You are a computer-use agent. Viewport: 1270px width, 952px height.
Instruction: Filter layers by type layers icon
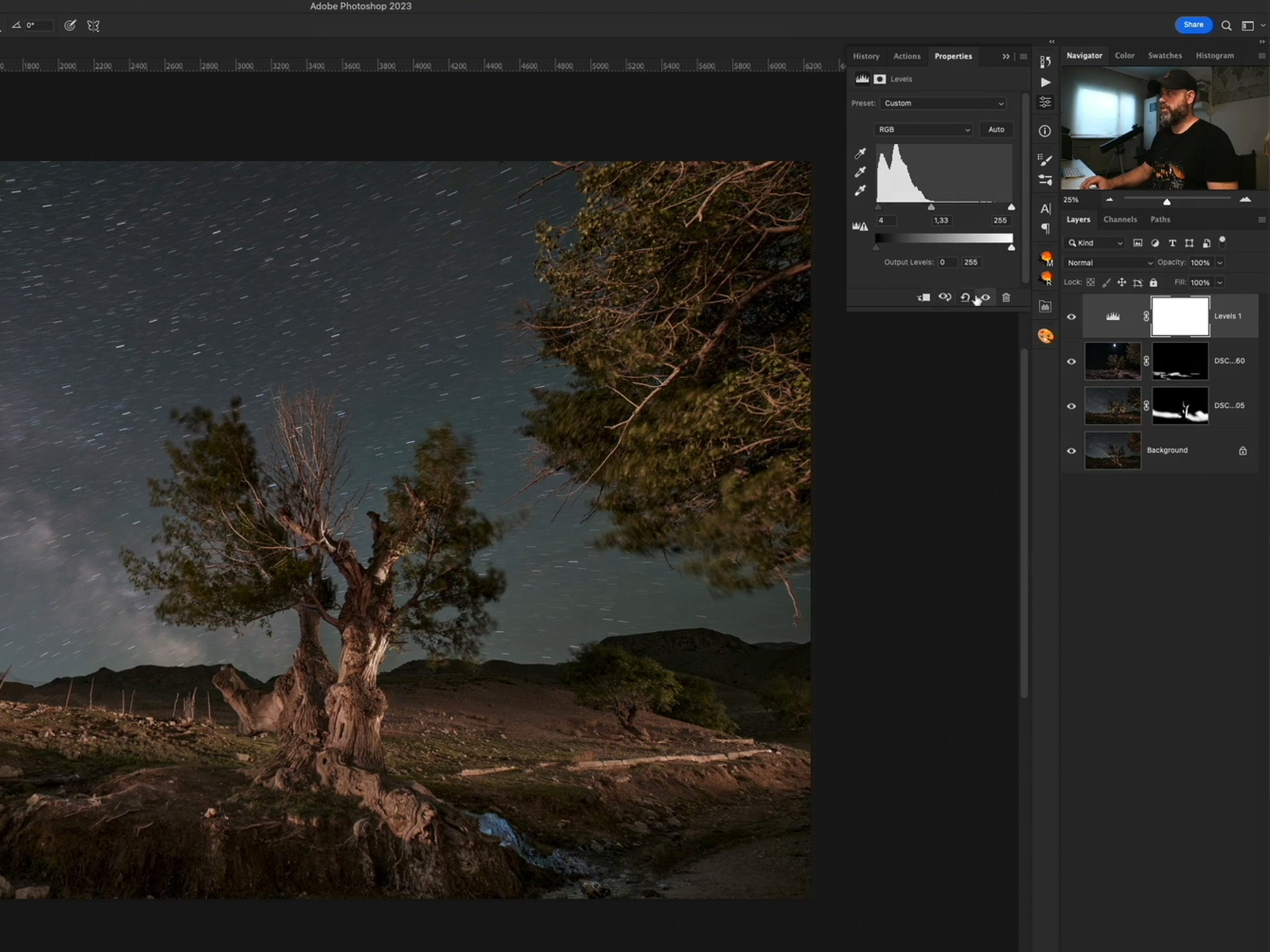(x=1172, y=243)
